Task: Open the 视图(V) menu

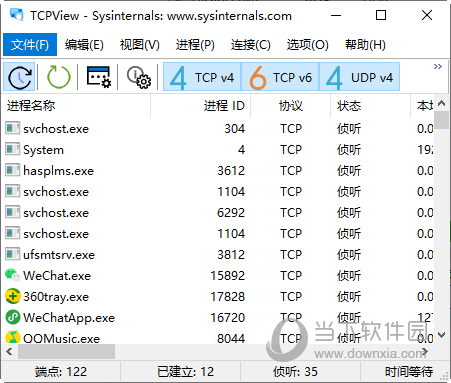Action: click(139, 44)
